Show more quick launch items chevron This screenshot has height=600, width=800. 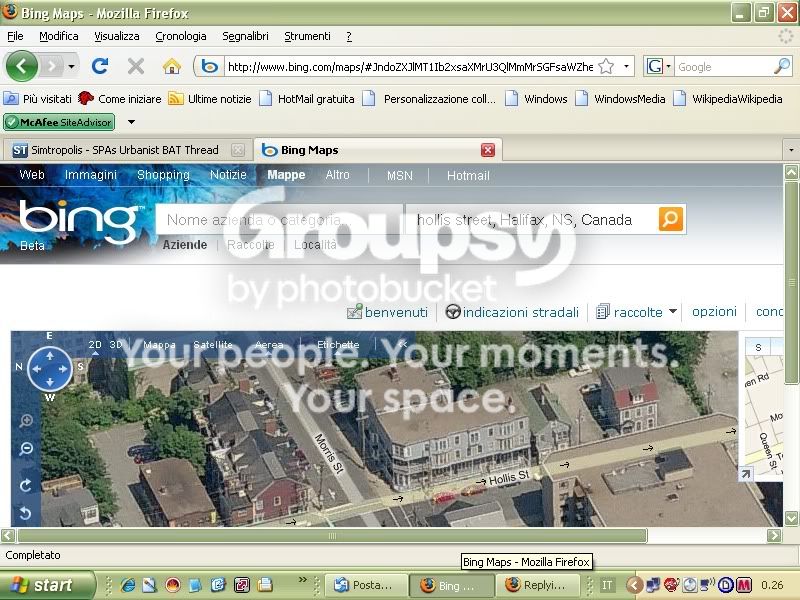click(x=303, y=580)
